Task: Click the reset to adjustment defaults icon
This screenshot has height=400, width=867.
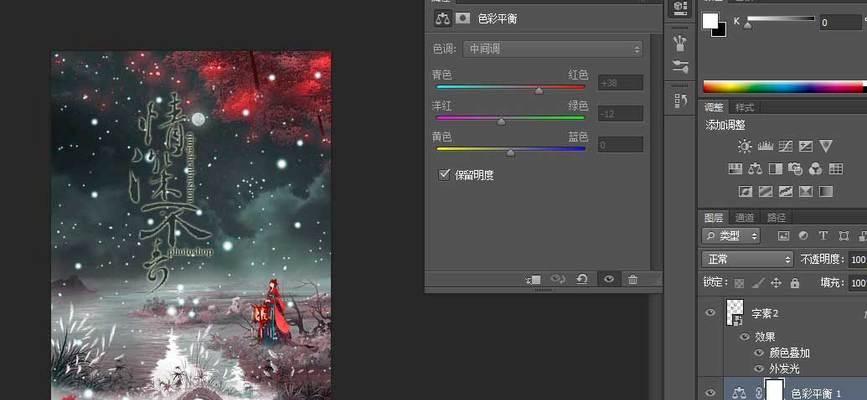Action: (x=582, y=279)
